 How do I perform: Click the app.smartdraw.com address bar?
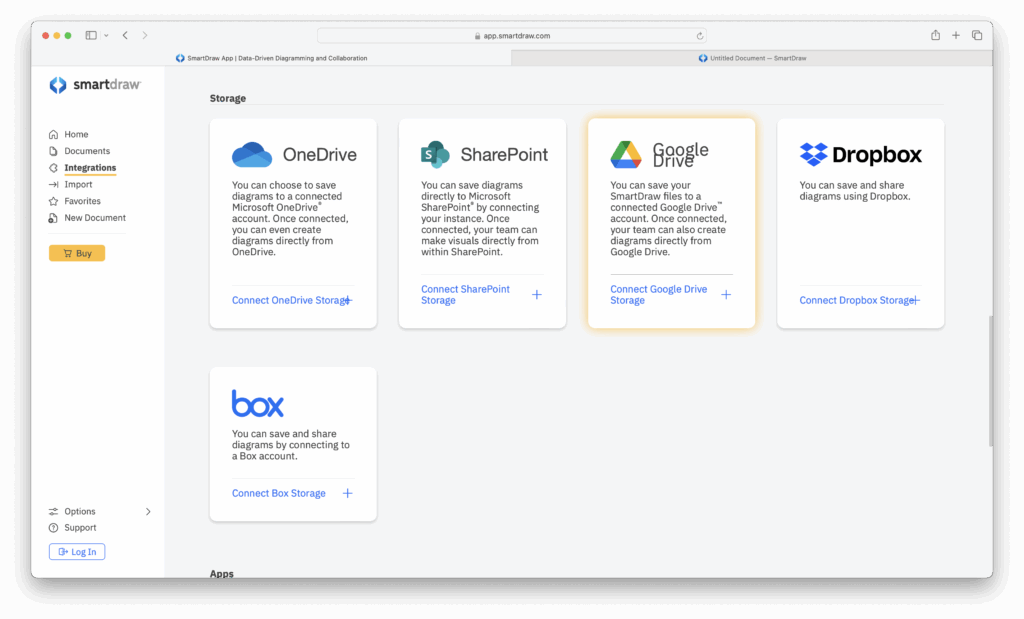(x=511, y=36)
